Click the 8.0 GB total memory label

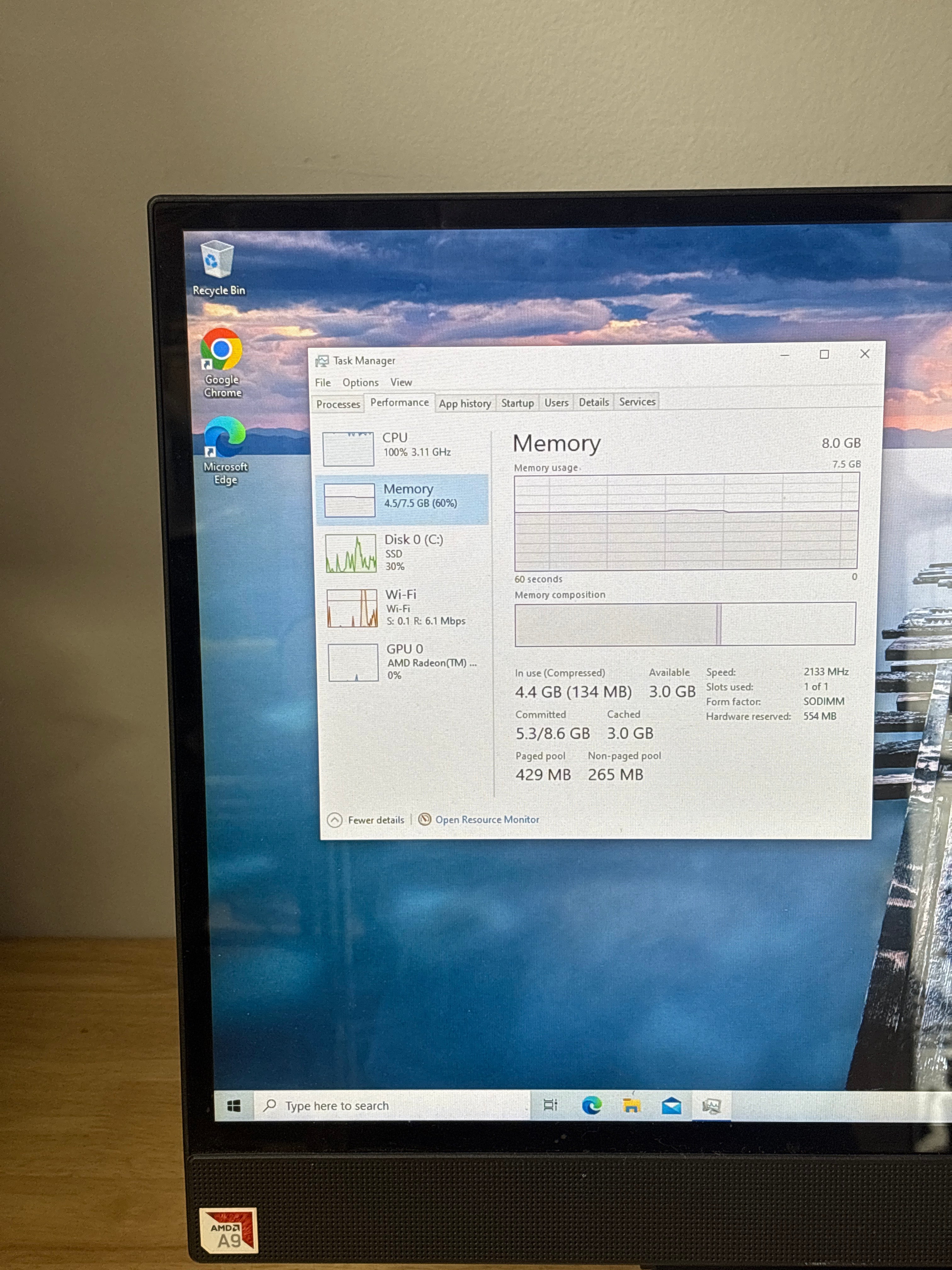(x=841, y=443)
